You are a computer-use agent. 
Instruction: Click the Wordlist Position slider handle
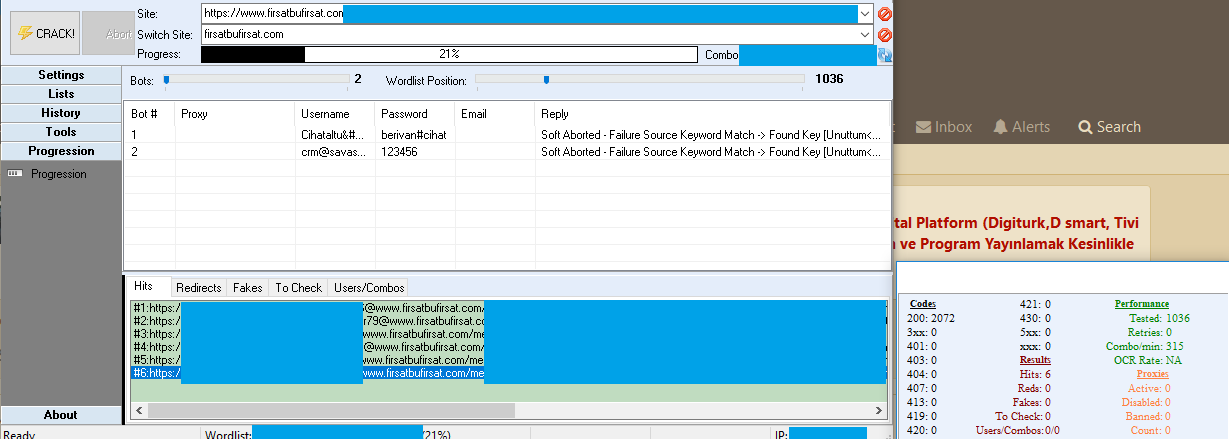click(546, 78)
